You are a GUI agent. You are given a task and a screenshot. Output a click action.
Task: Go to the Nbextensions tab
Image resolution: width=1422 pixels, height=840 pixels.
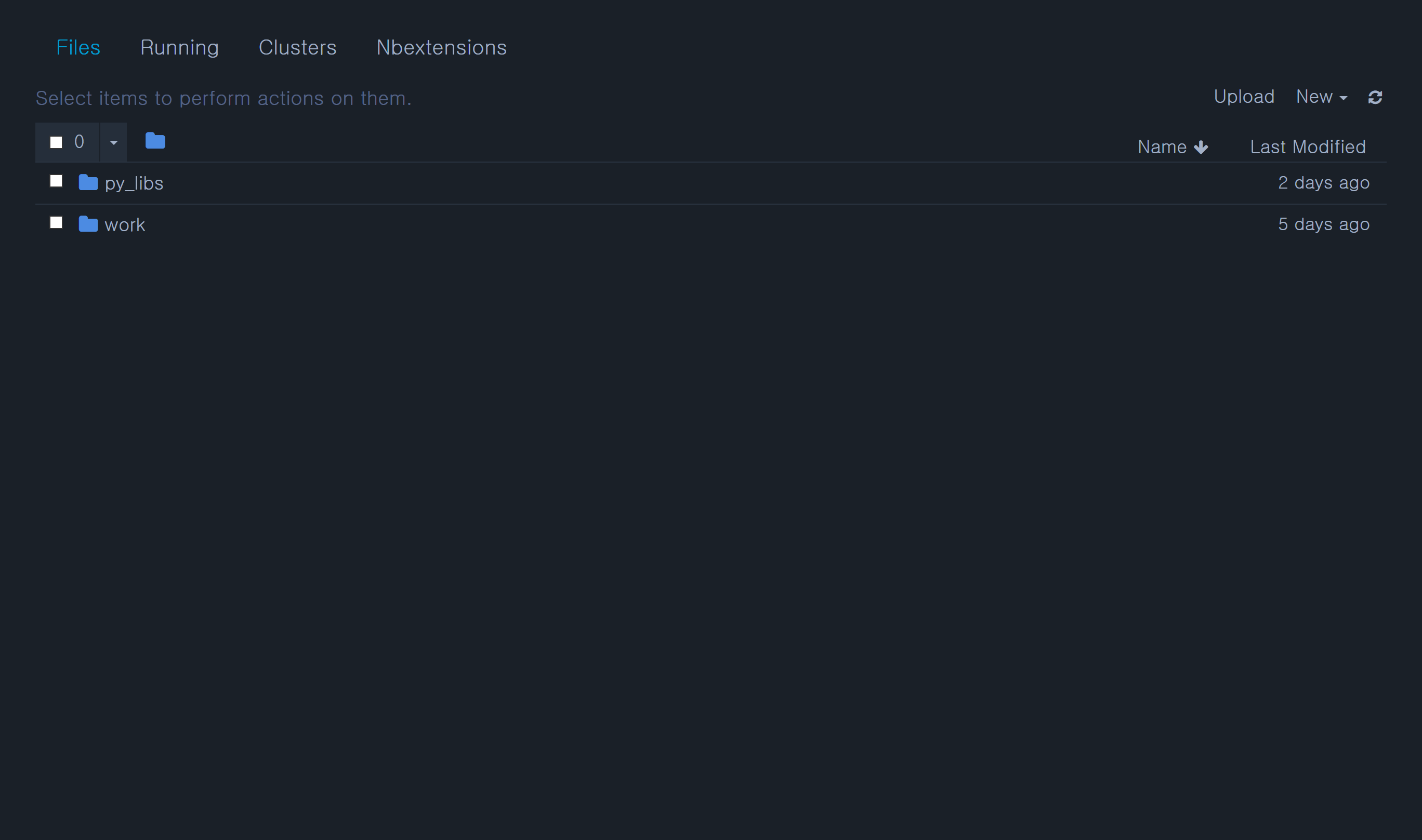click(x=441, y=48)
